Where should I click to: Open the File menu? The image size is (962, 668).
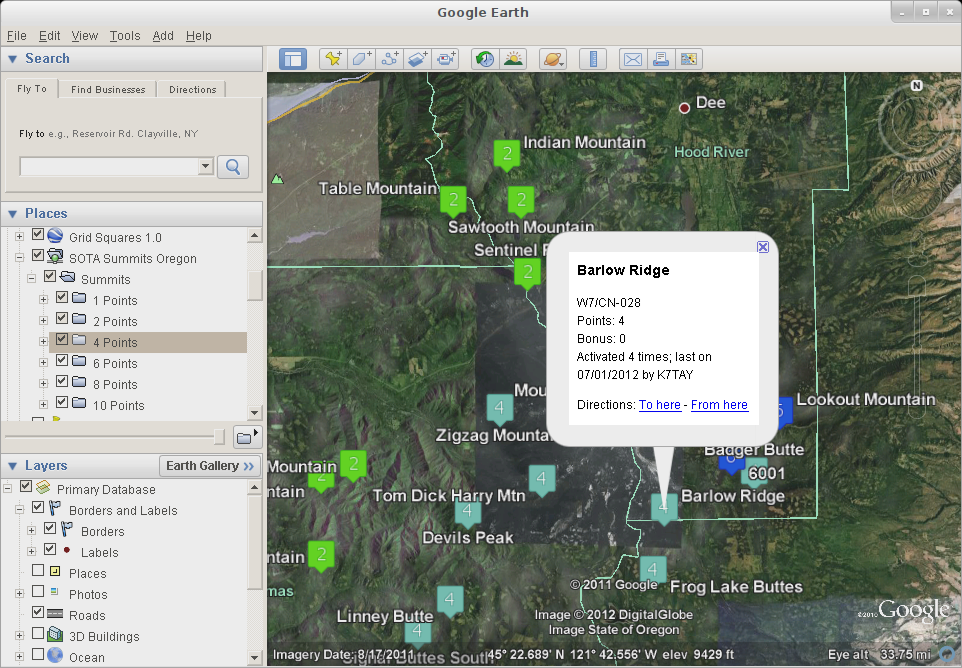coord(17,36)
